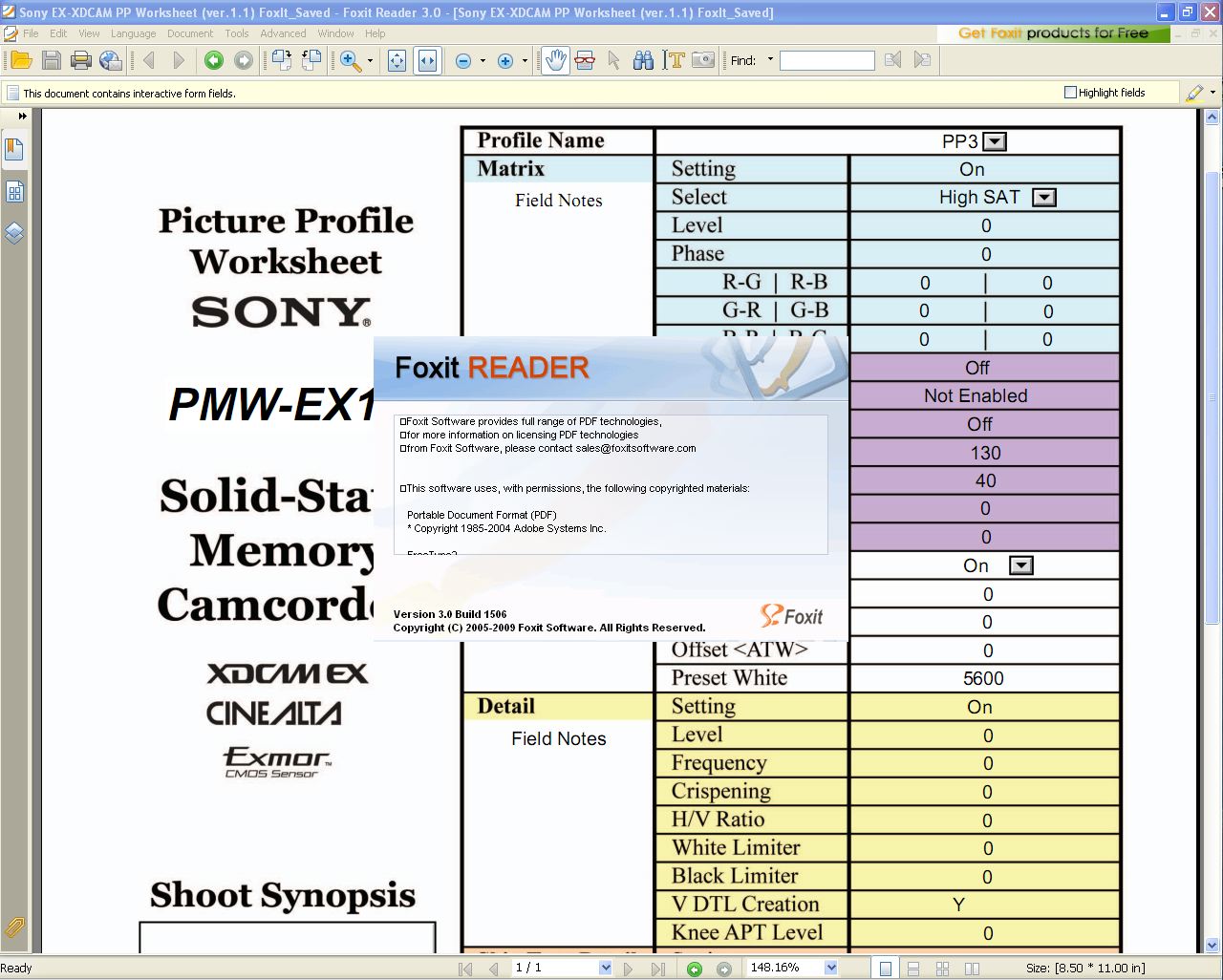Open the Zoom In magnifier tool dropdown arrow

370,61
